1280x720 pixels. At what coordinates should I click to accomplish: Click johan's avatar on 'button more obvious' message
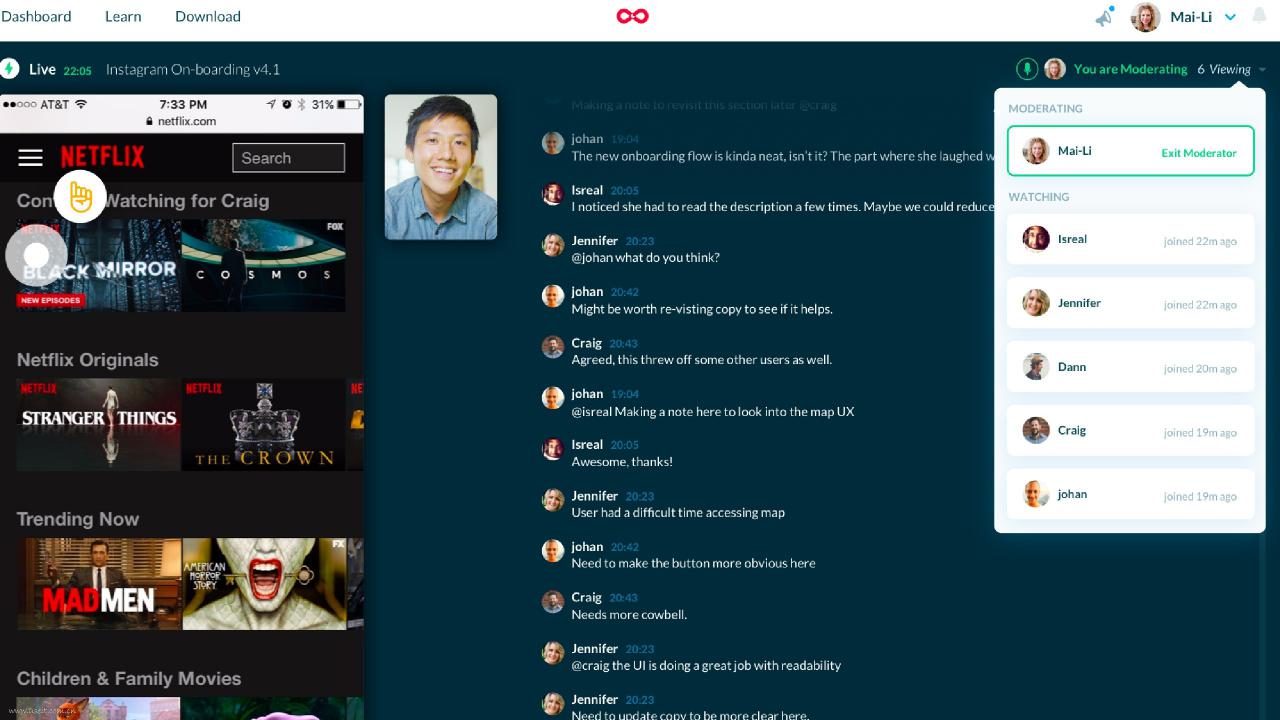(x=553, y=550)
